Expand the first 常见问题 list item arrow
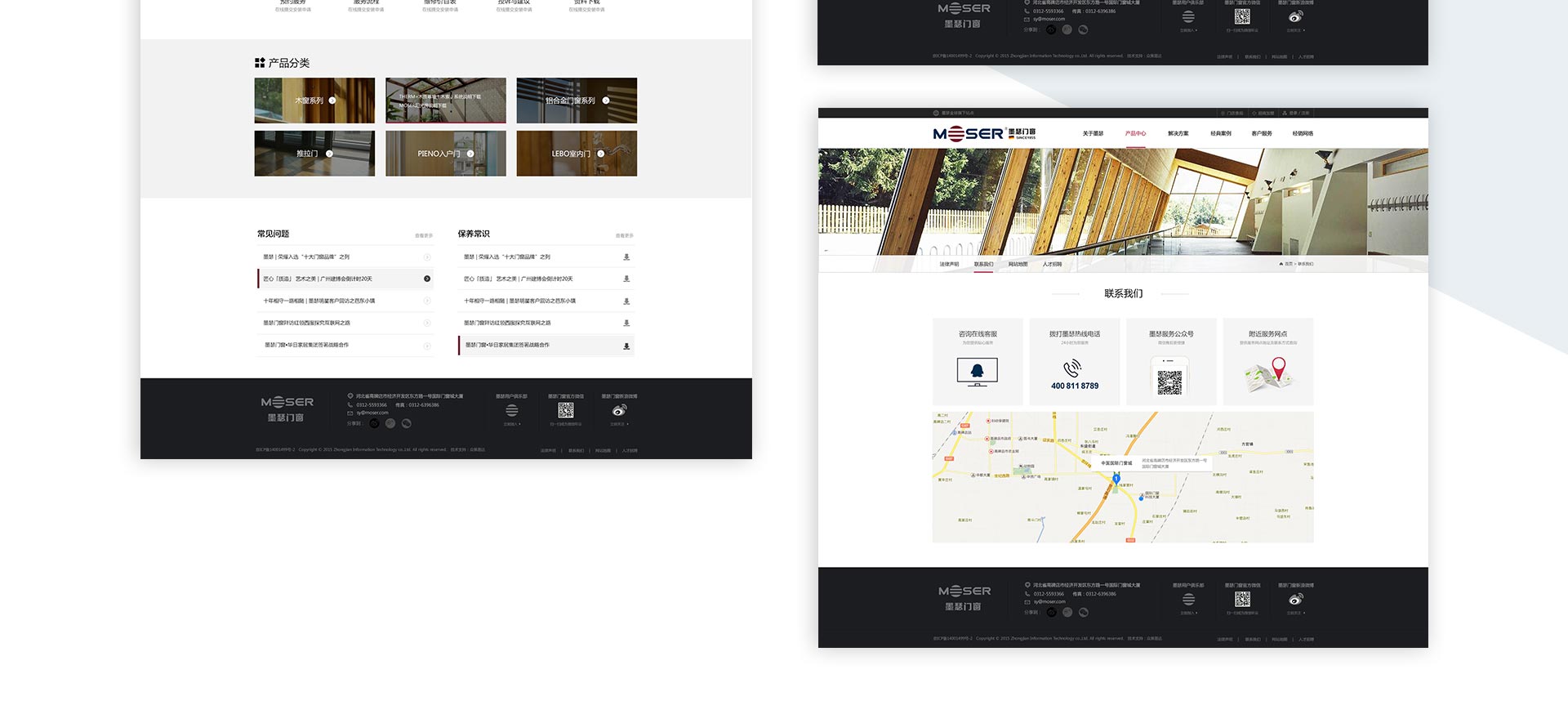The height and width of the screenshot is (701, 1568). coord(427,257)
